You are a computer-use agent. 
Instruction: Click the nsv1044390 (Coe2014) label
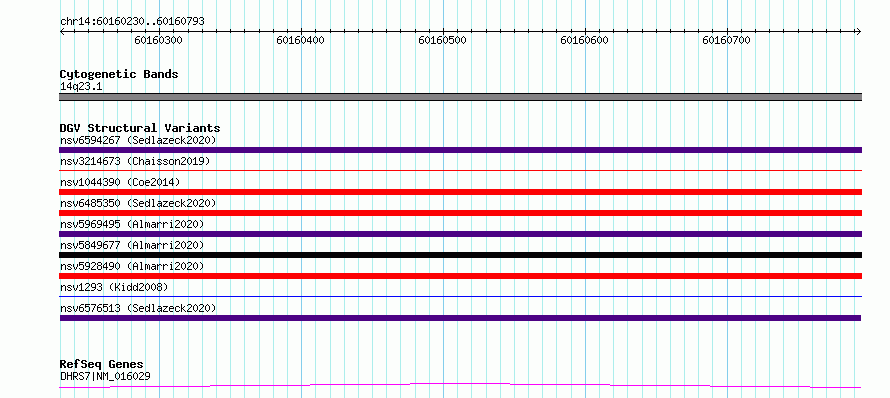tap(120, 182)
